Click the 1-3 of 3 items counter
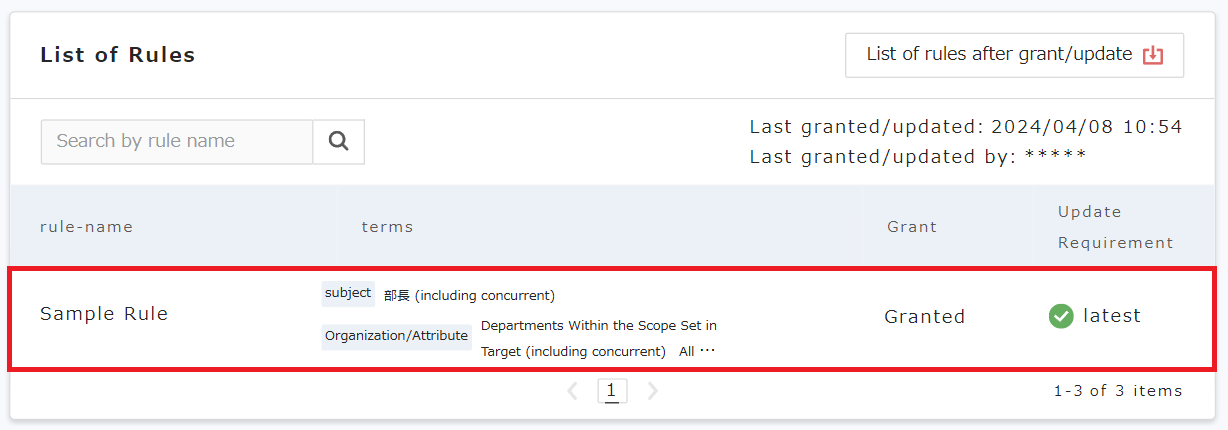 (x=1117, y=391)
